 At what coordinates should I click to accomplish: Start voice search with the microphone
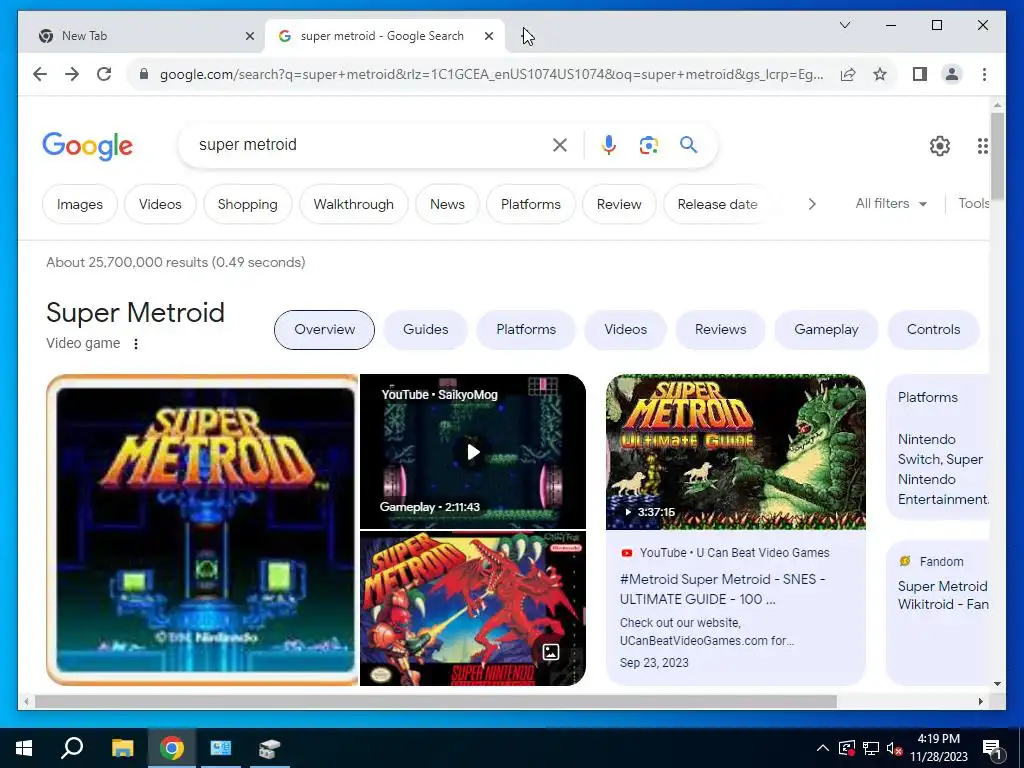(609, 145)
